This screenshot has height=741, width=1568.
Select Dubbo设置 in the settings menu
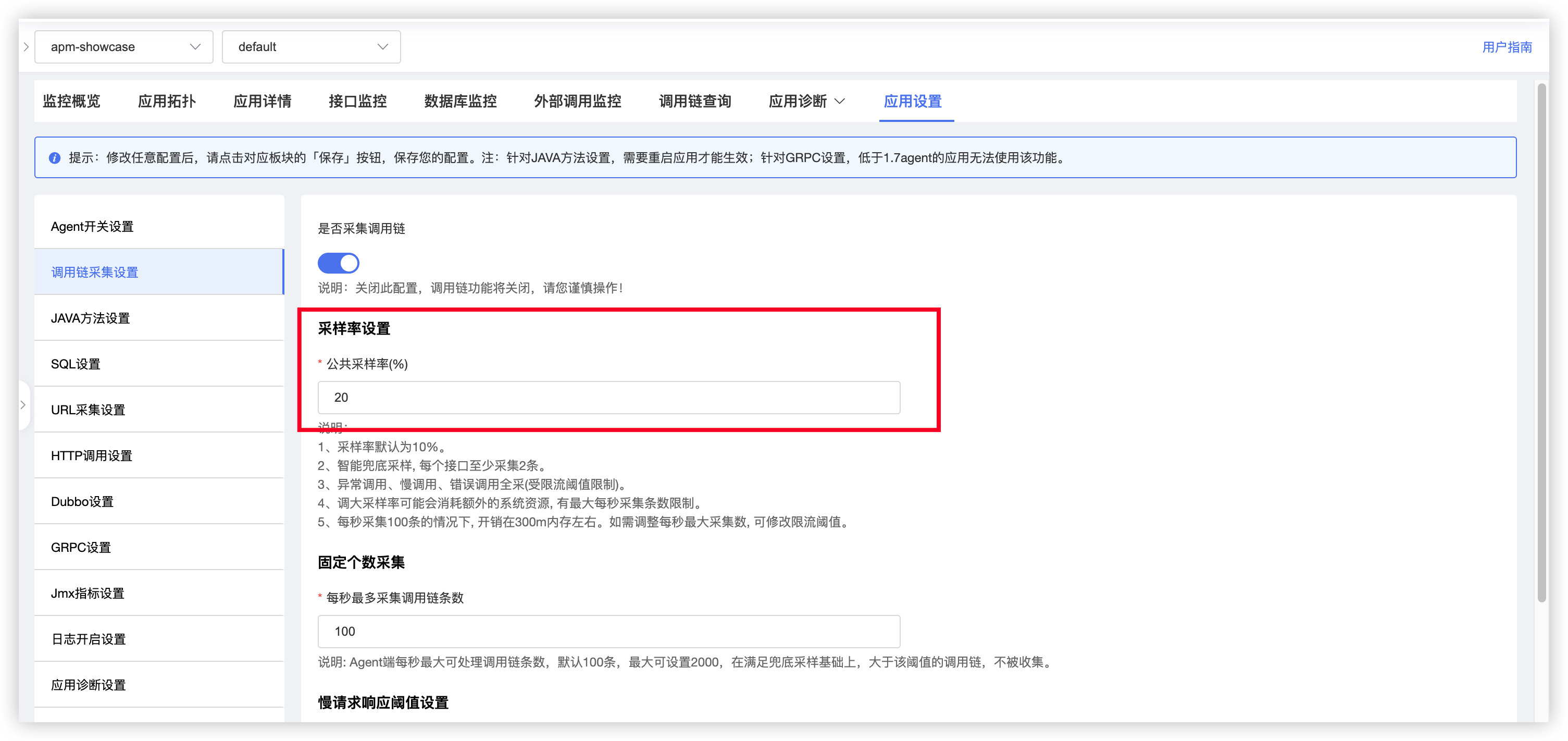click(159, 502)
